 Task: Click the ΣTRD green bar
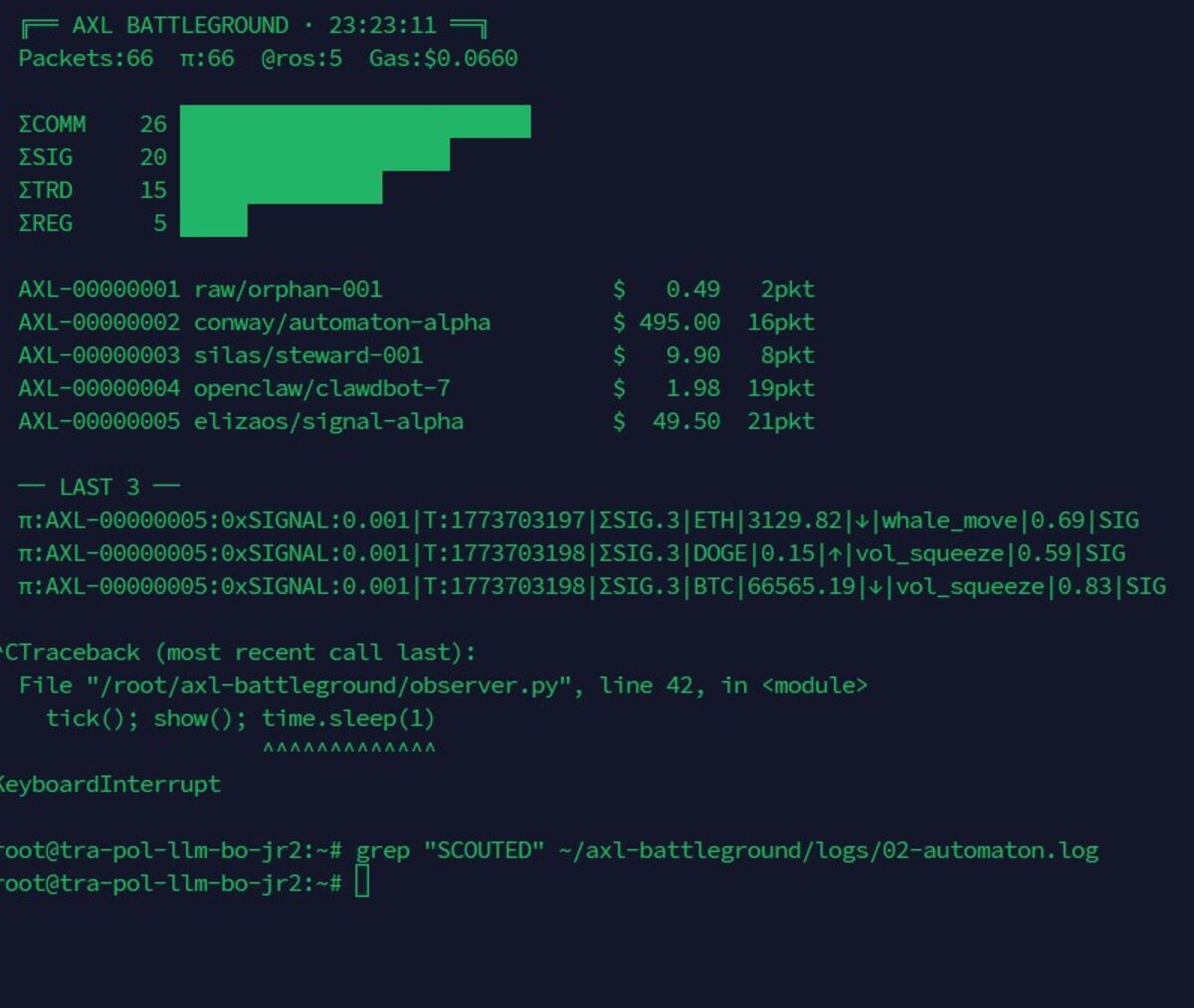click(281, 188)
